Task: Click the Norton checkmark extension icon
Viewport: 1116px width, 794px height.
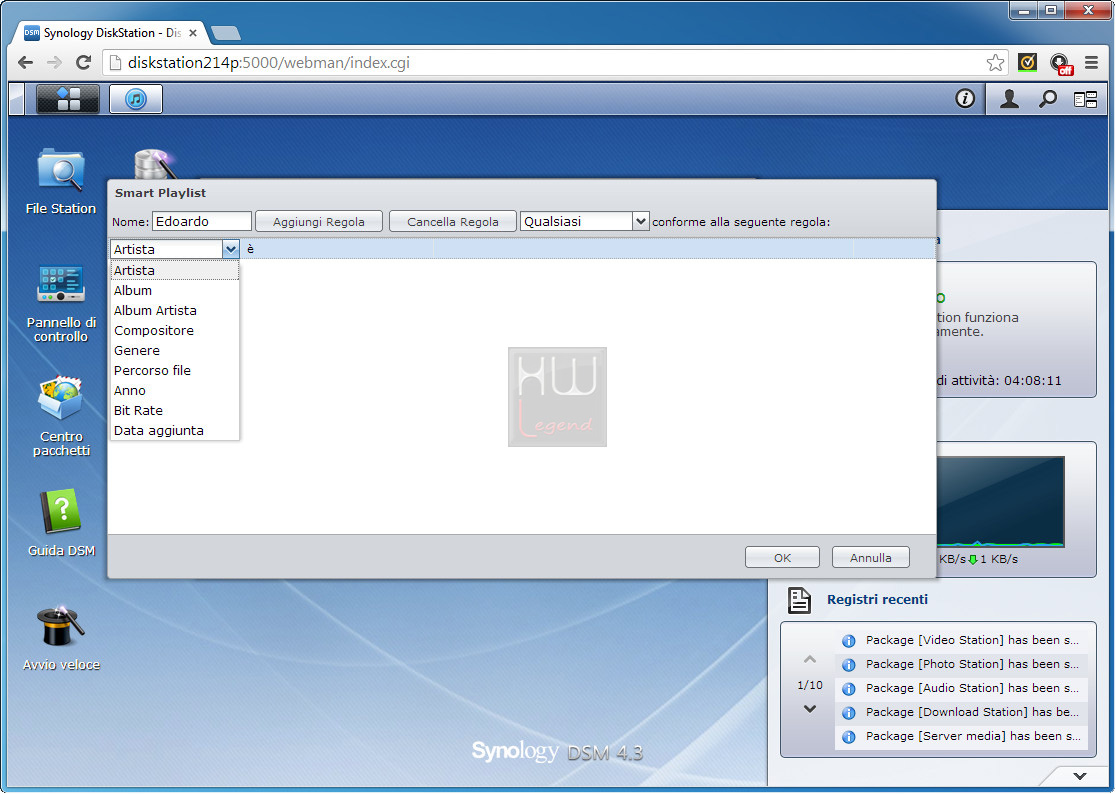Action: [x=1027, y=63]
